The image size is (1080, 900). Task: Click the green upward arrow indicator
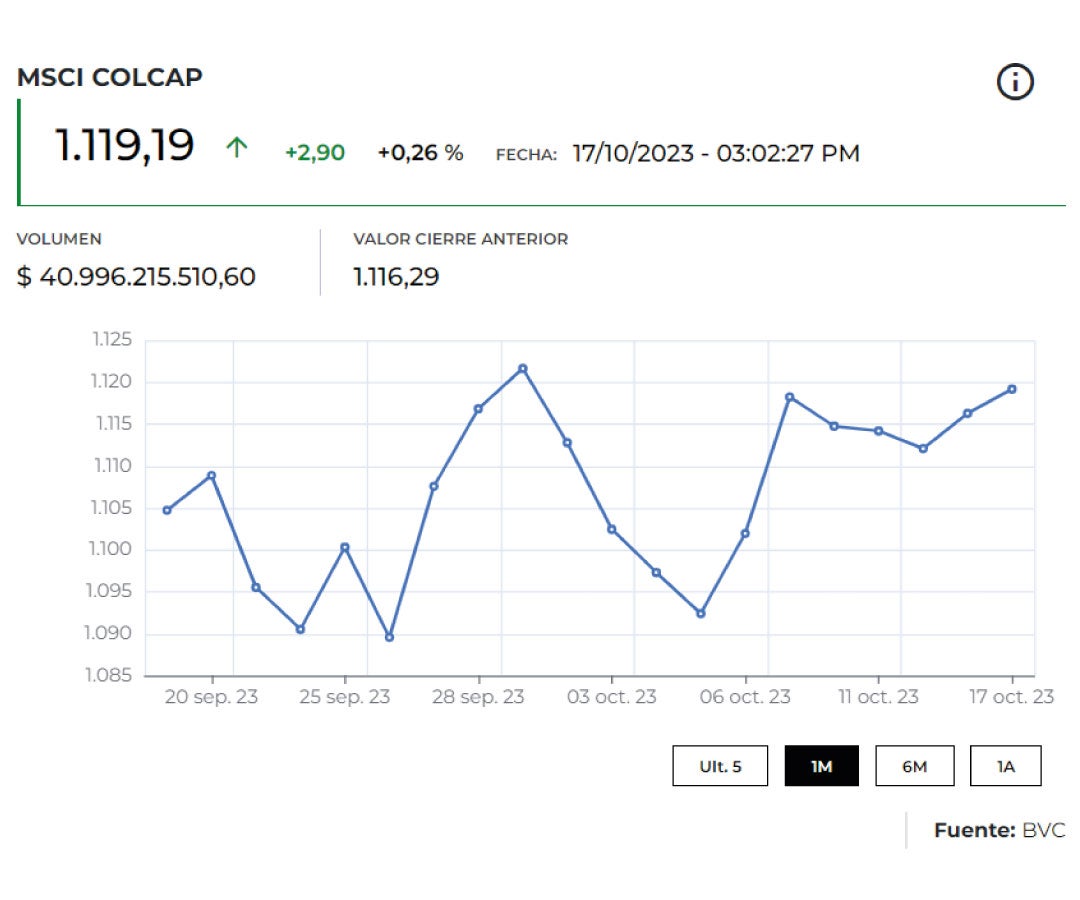pos(236,148)
